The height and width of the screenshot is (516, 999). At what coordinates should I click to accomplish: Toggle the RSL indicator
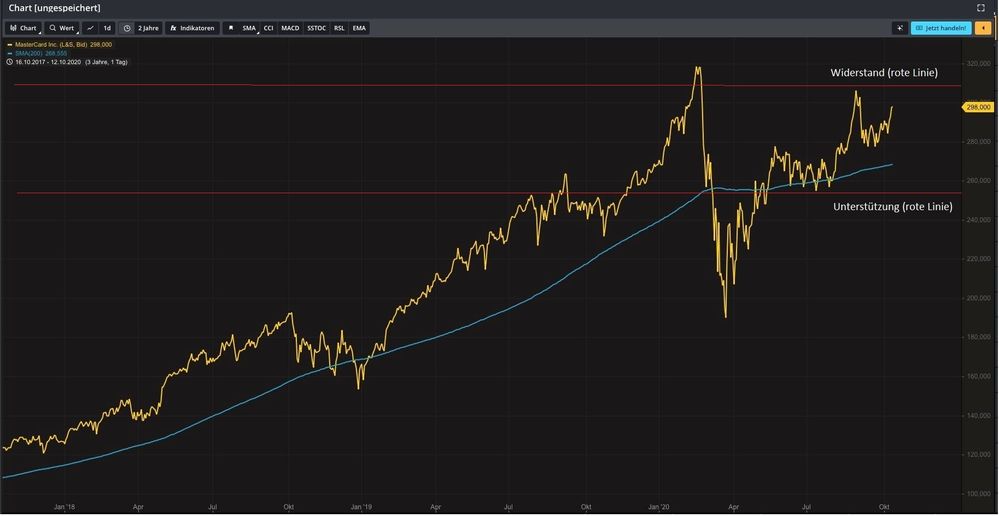[340, 28]
